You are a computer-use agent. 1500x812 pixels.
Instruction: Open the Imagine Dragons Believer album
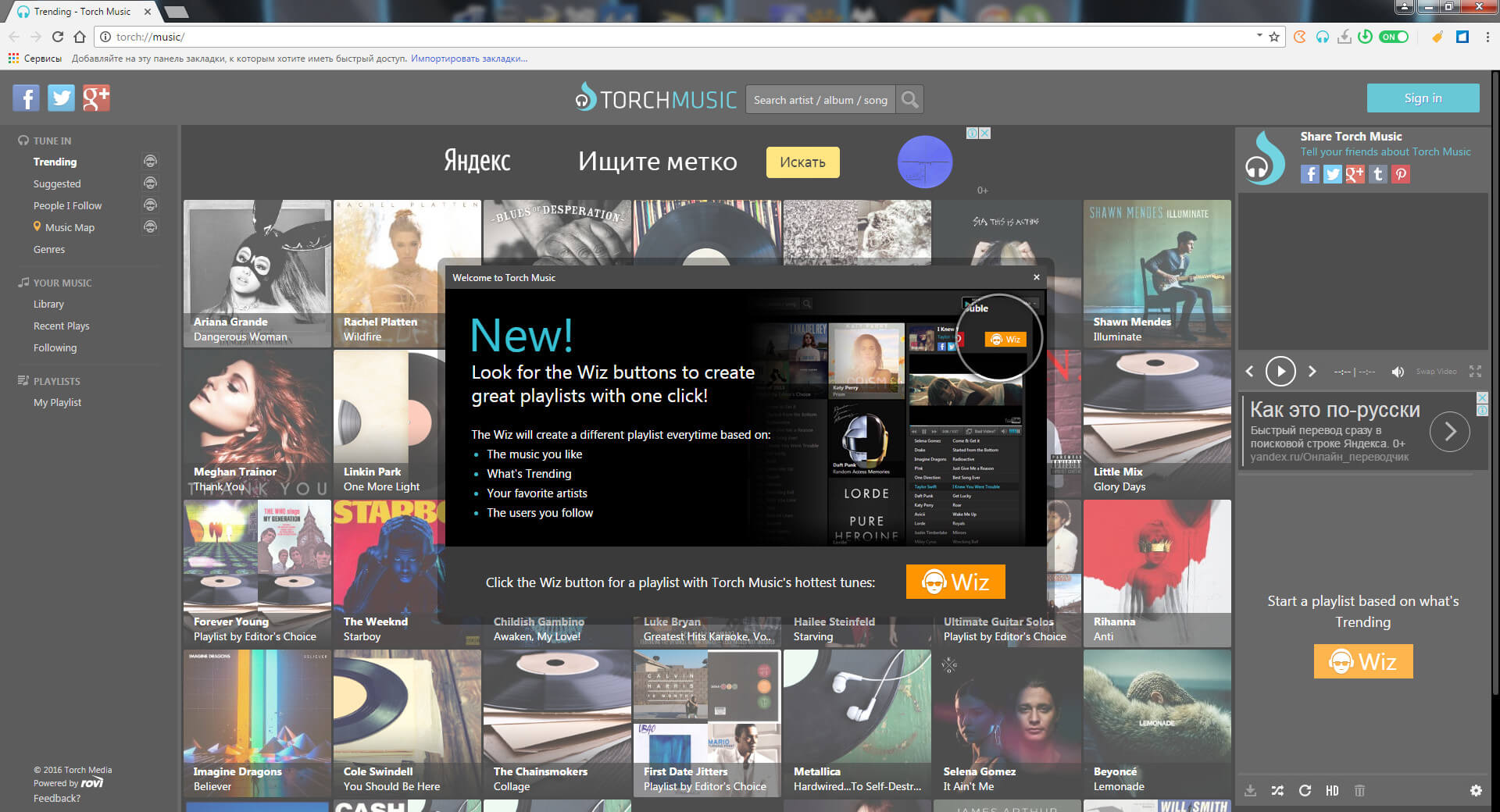tap(257, 723)
